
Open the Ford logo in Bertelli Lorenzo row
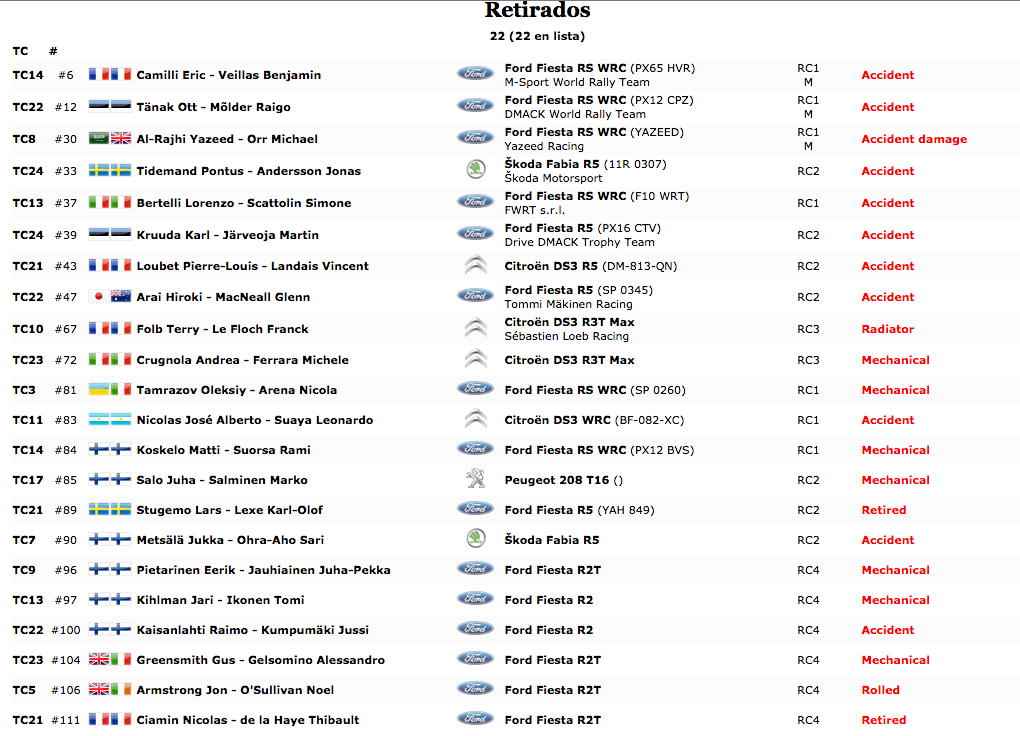coord(476,202)
